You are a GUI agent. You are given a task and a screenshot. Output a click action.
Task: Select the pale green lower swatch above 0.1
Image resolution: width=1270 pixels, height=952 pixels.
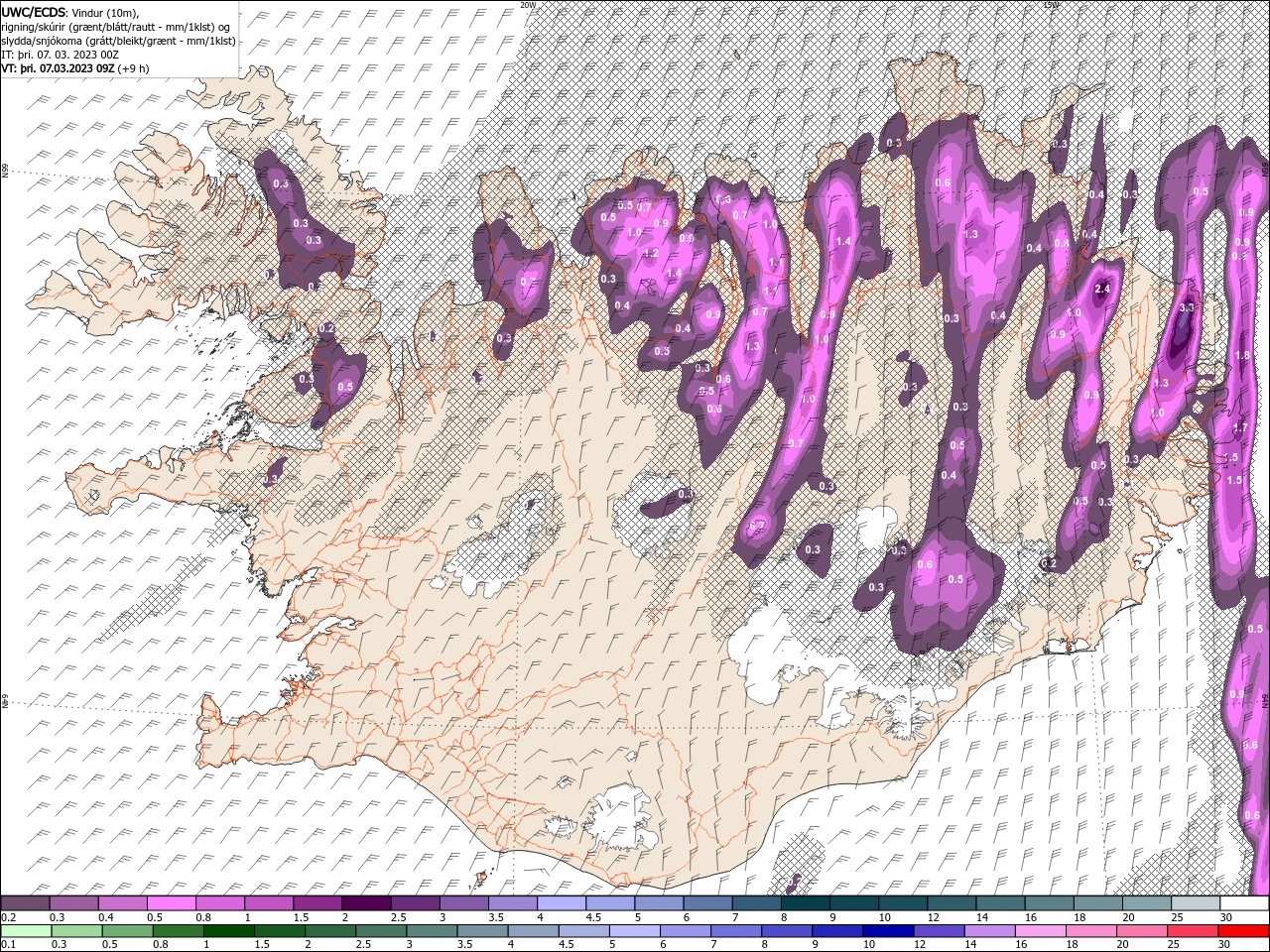tap(26, 931)
